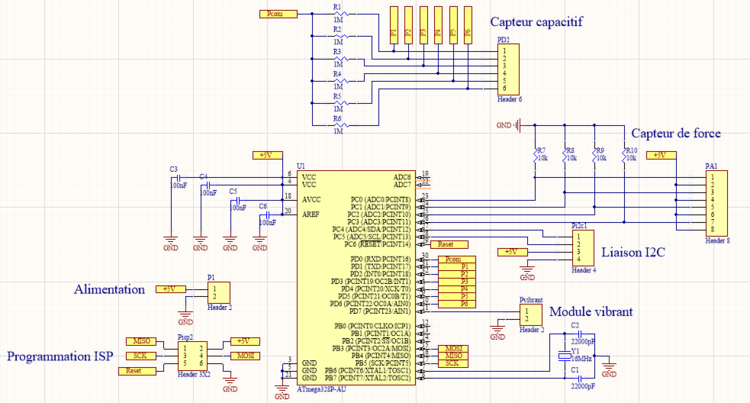This screenshot has height=403, width=750.
Task: Select the 'Capteur capacitif' text label
Action: point(535,22)
